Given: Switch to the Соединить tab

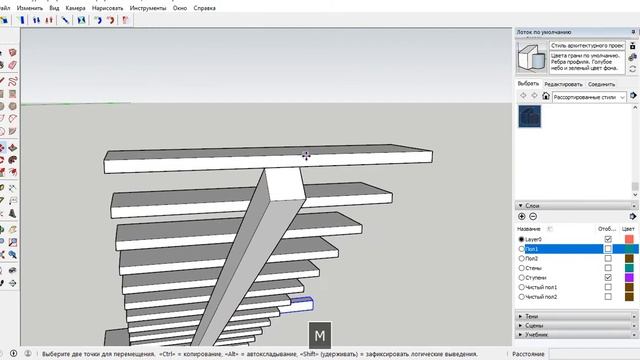Looking at the screenshot, I should [x=601, y=84].
